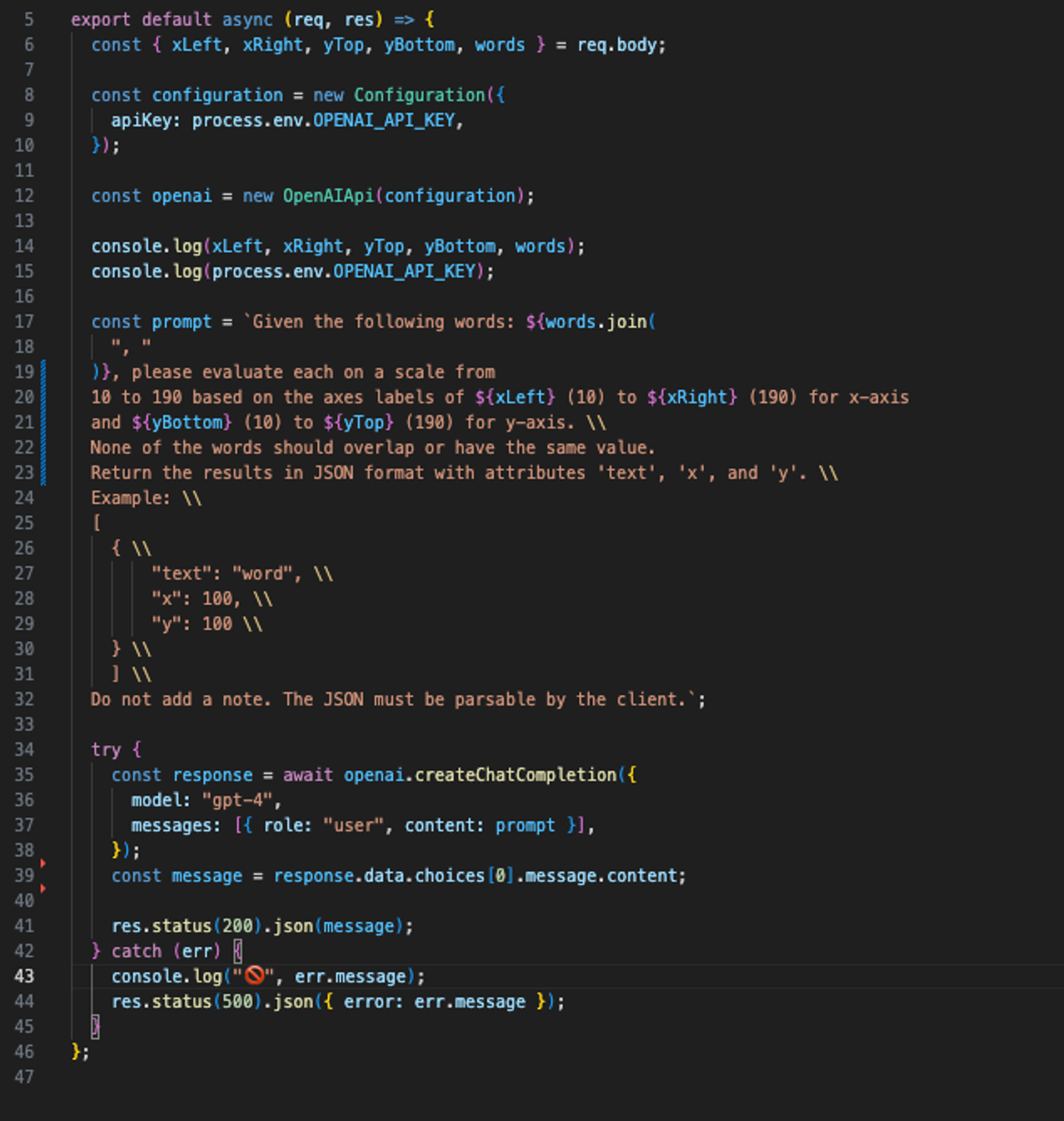Click the blue change bar beside line 21
The width and height of the screenshot is (1064, 1121).
tap(43, 422)
